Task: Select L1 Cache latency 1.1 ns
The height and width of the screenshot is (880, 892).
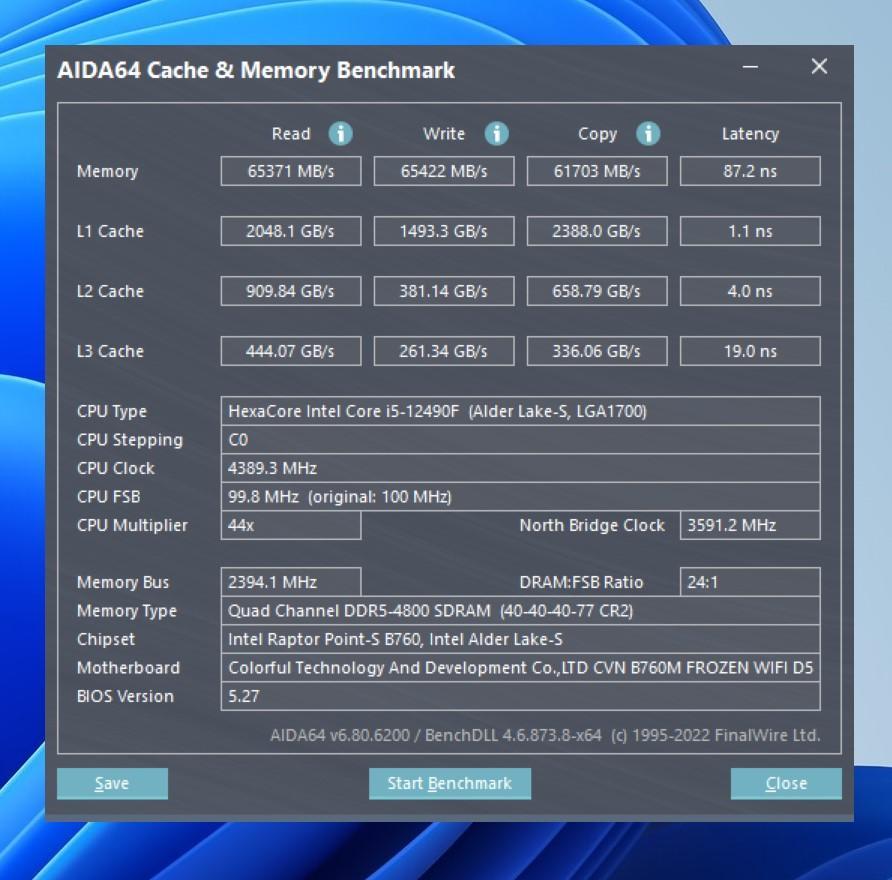Action: 750,231
